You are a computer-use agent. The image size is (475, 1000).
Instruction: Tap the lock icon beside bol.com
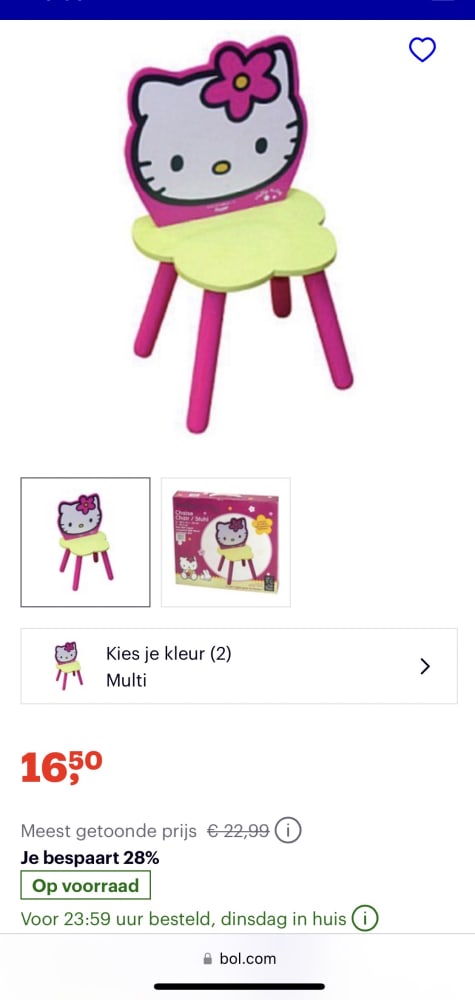pos(207,959)
